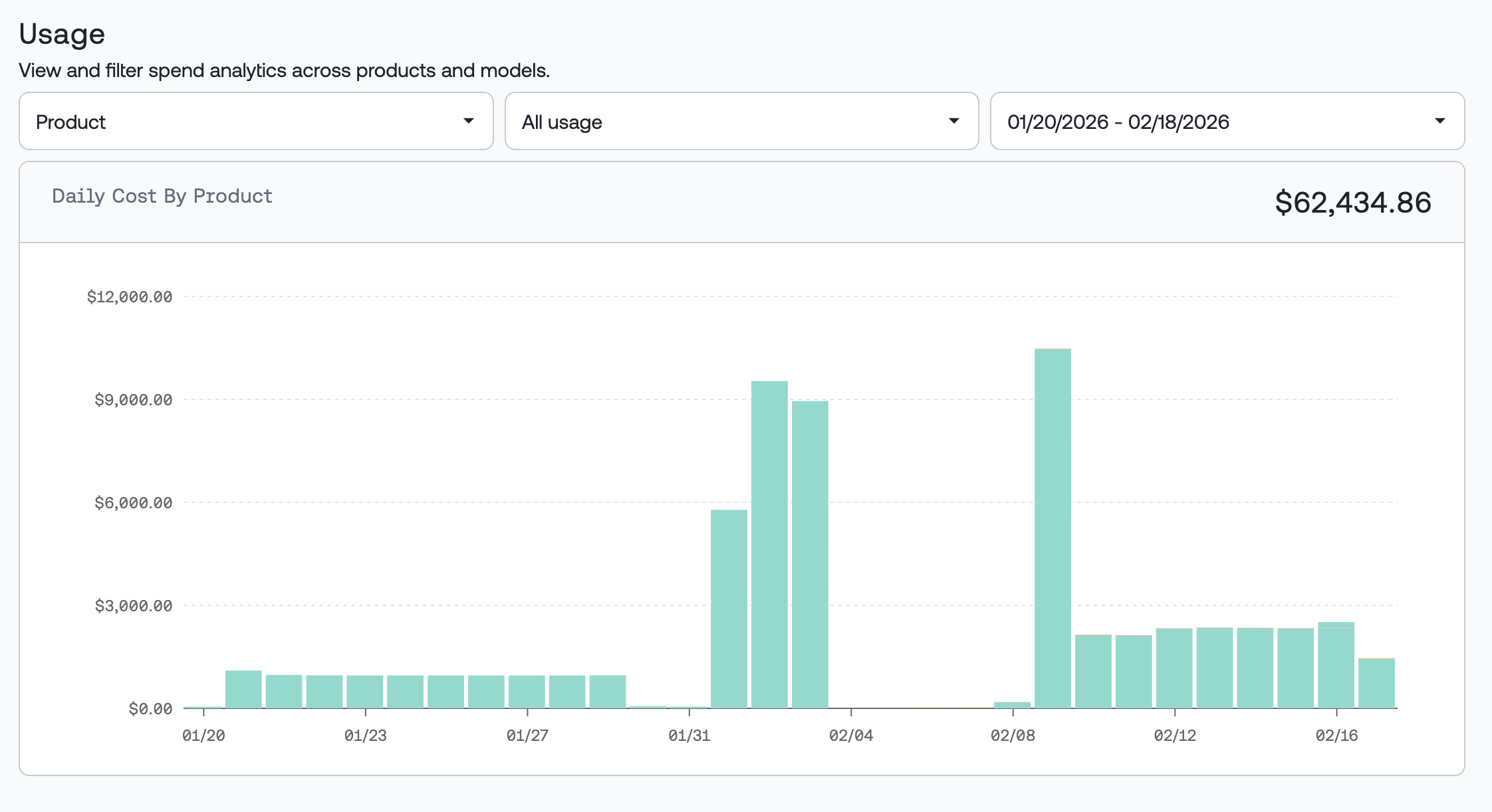1492x812 pixels.
Task: Open the Product grouping dropdown
Action: click(x=256, y=121)
